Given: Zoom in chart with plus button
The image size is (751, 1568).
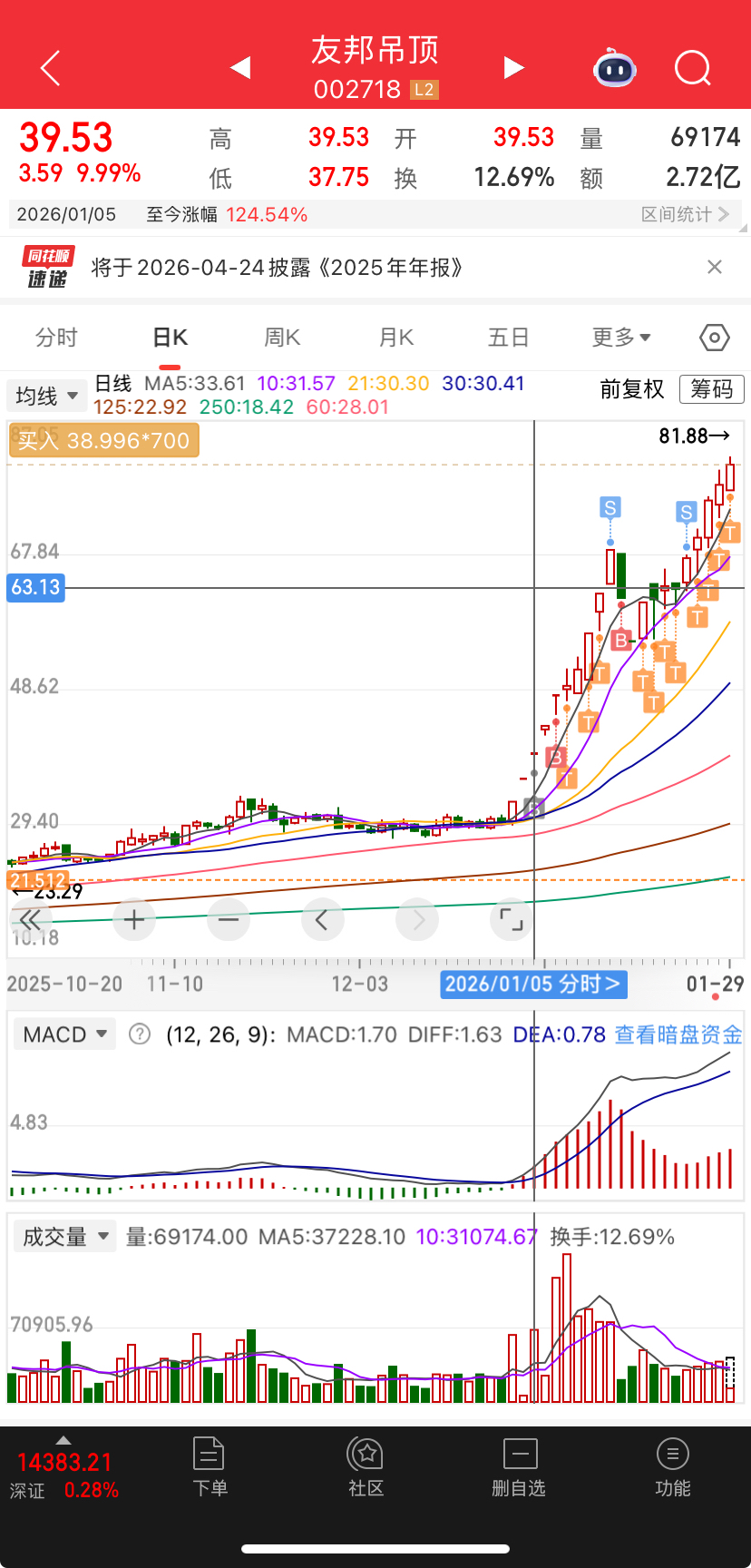Looking at the screenshot, I should (134, 920).
